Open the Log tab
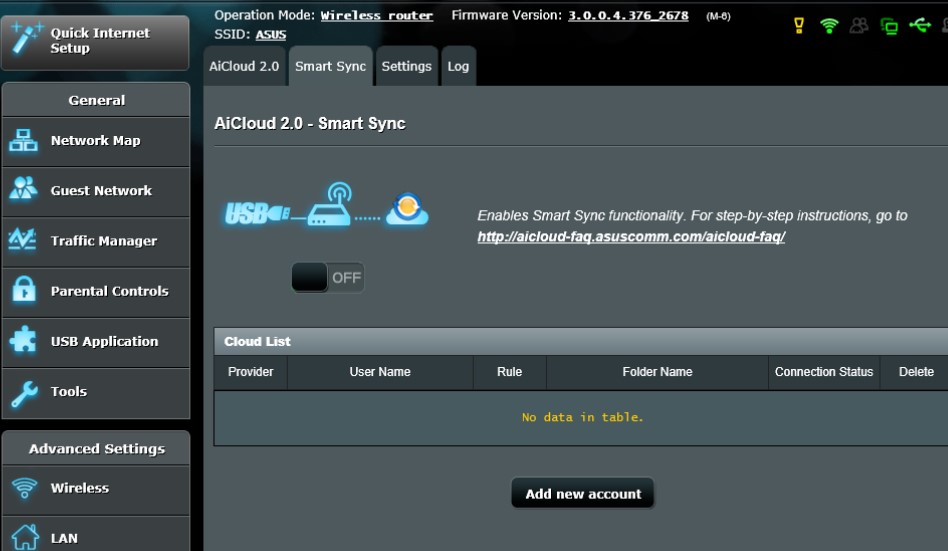948x551 pixels. (x=458, y=66)
